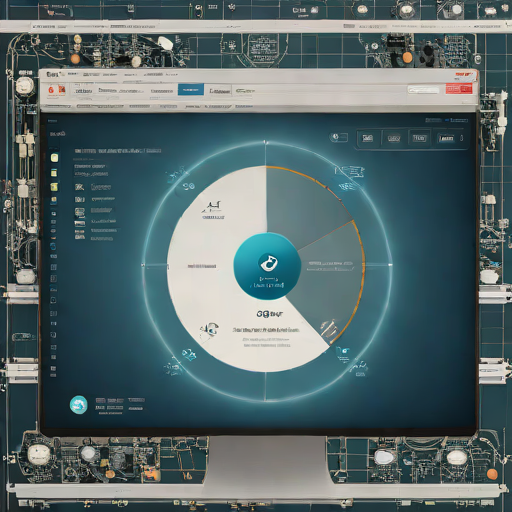Select the blue highlighted tab in the toolbar
Image resolution: width=512 pixels, height=512 pixels.
(191, 89)
